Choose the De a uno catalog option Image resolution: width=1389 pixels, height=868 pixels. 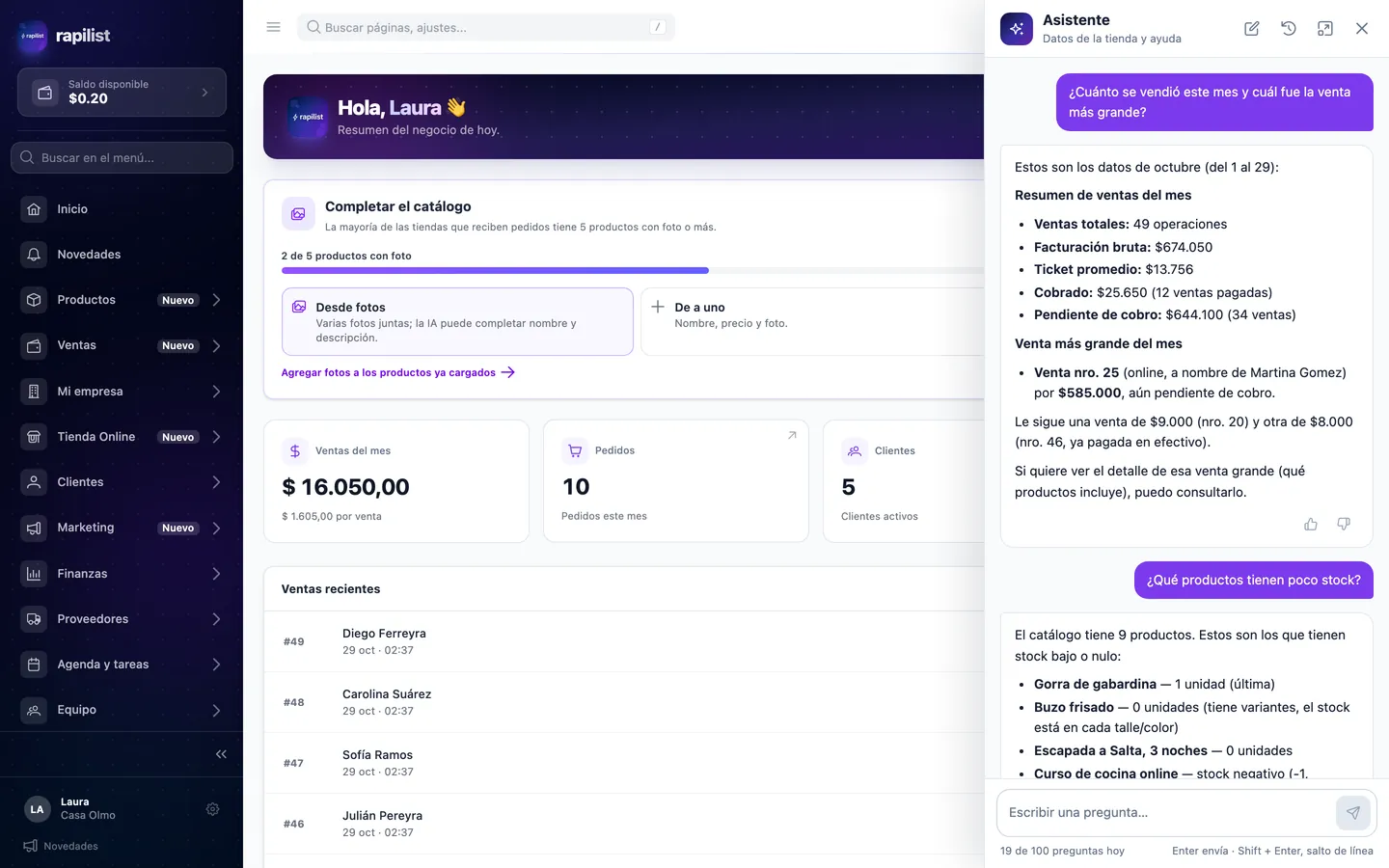pos(812,321)
